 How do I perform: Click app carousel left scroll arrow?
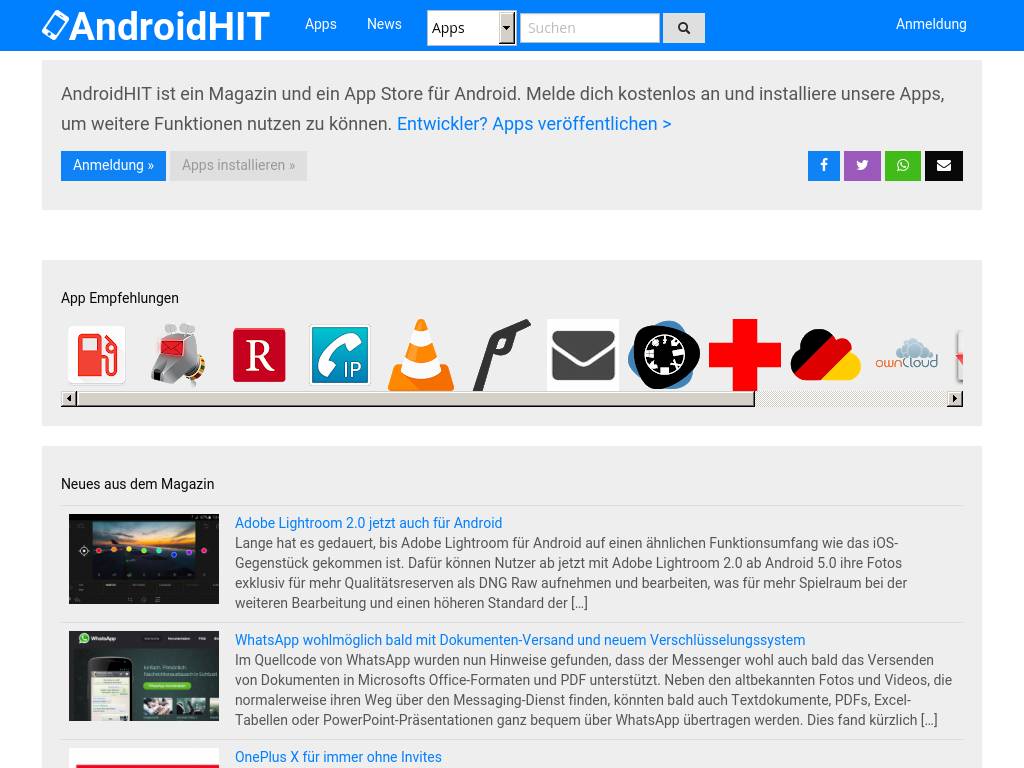coord(69,398)
